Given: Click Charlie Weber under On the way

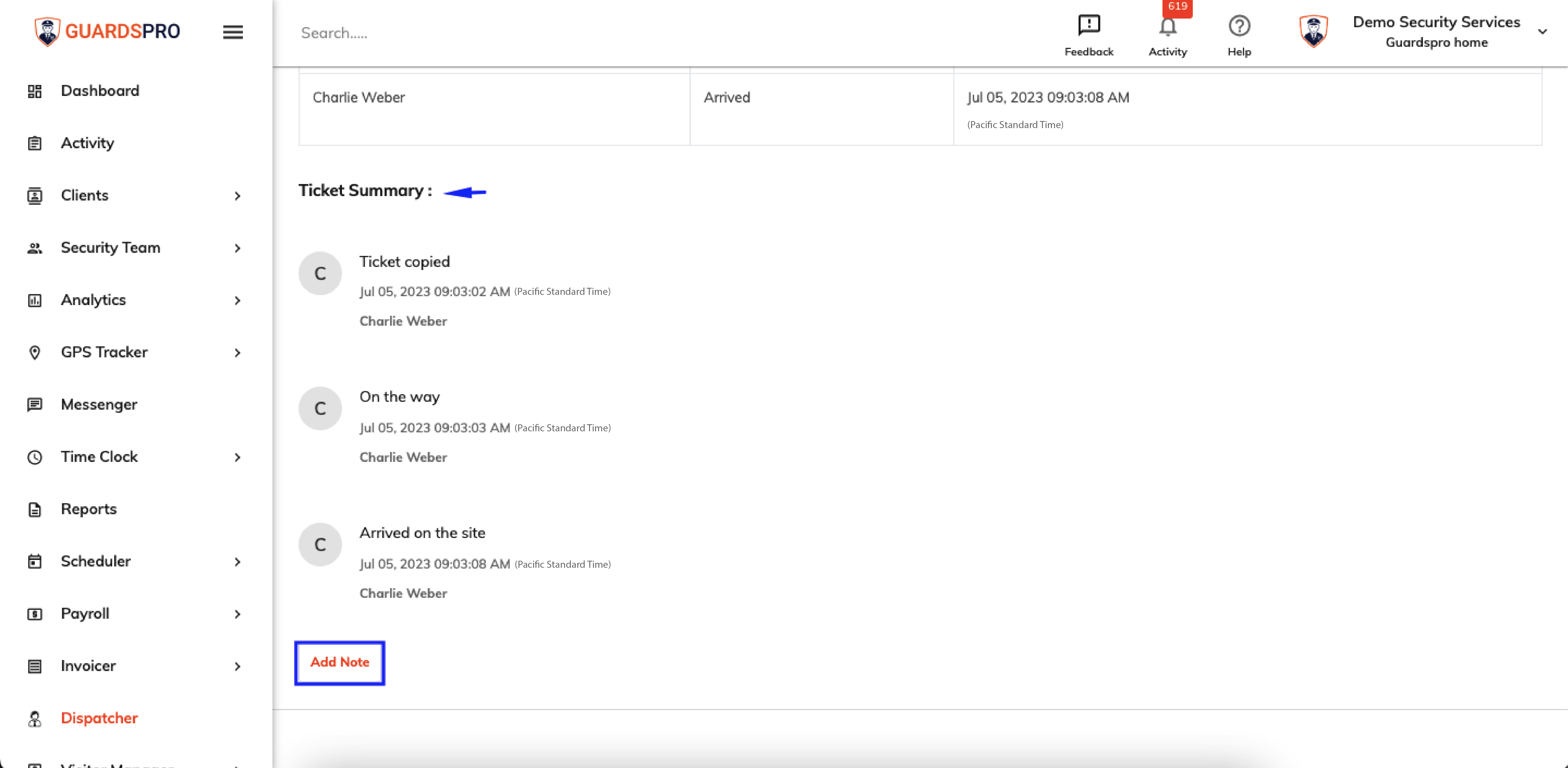Looking at the screenshot, I should coord(403,458).
